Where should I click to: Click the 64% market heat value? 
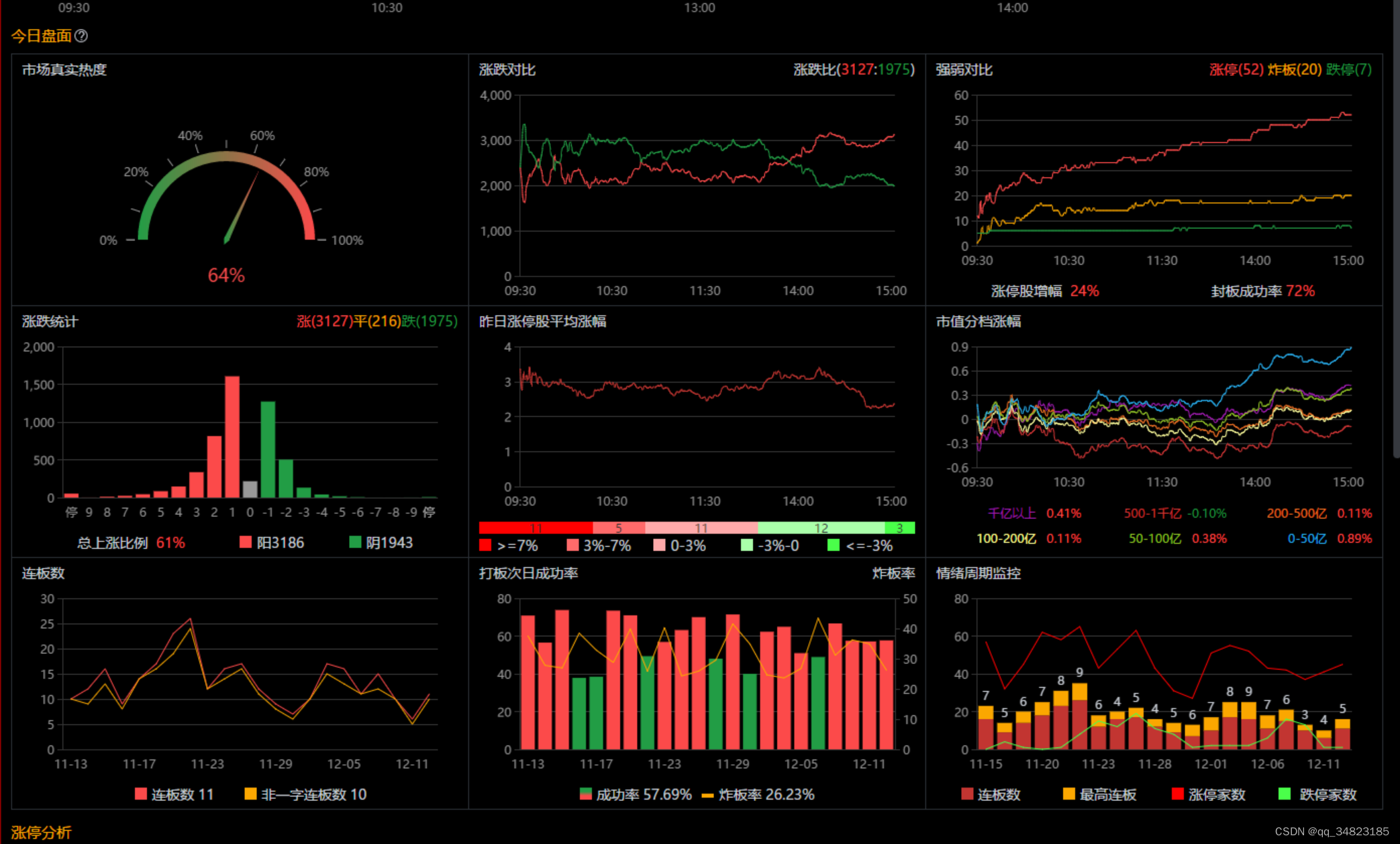click(226, 275)
